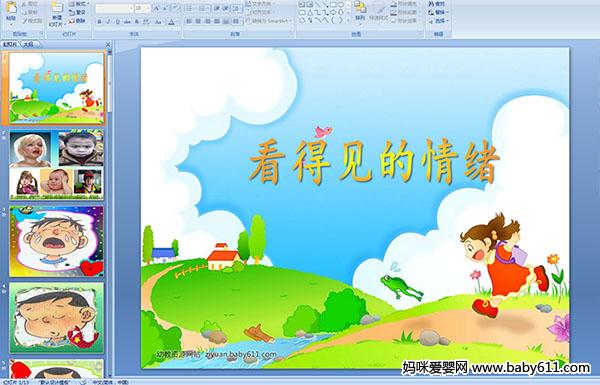600x385 pixels.
Task: Select the crying cartoon boy slide thumbnail
Action: coord(56,241)
